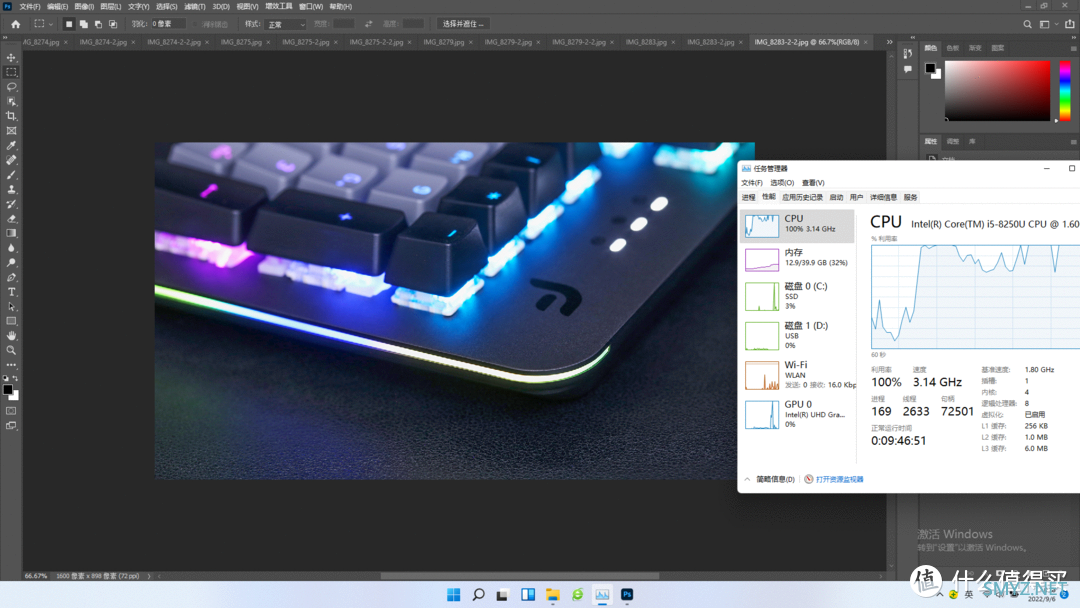
Task: Open the 图像(I) image menu
Action: [x=84, y=6]
